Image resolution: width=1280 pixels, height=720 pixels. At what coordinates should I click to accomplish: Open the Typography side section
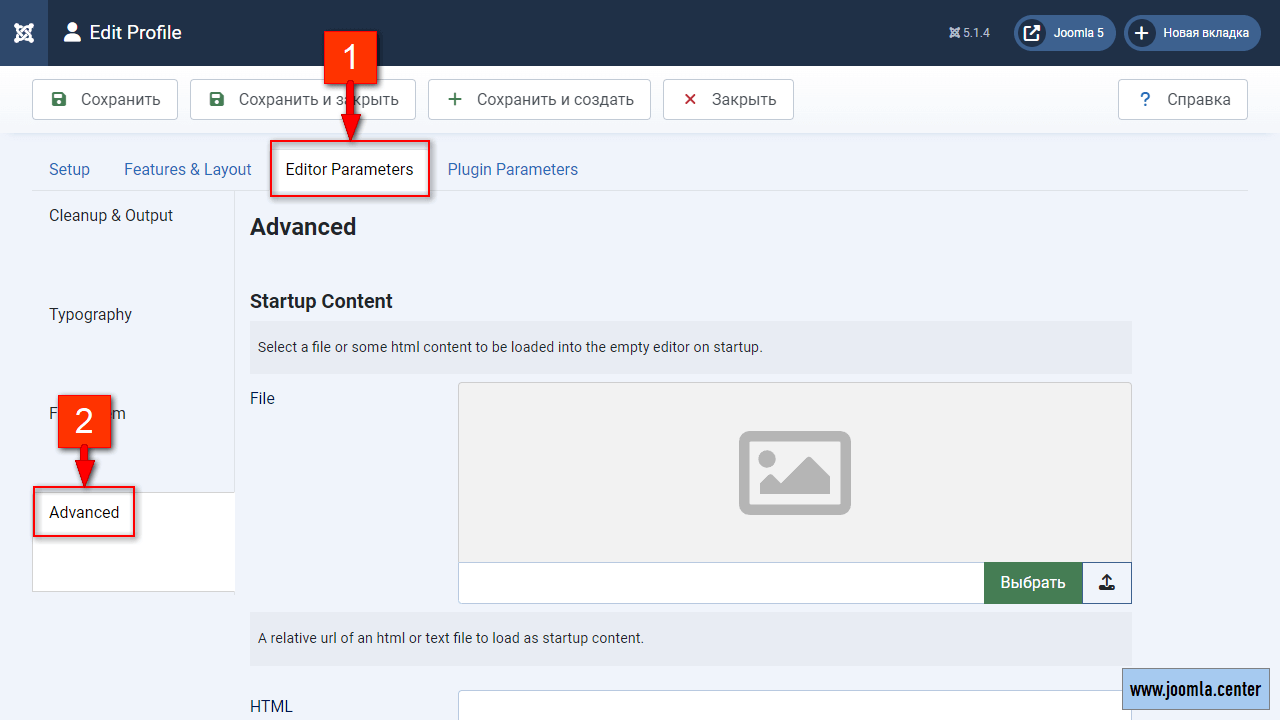90,315
